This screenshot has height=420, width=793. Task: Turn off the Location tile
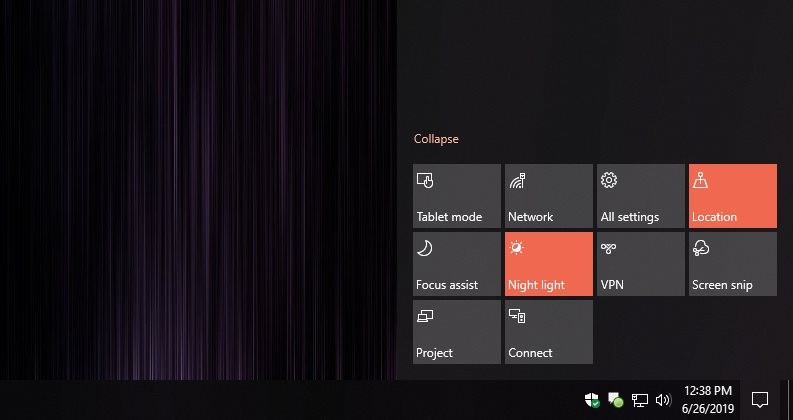[733, 196]
